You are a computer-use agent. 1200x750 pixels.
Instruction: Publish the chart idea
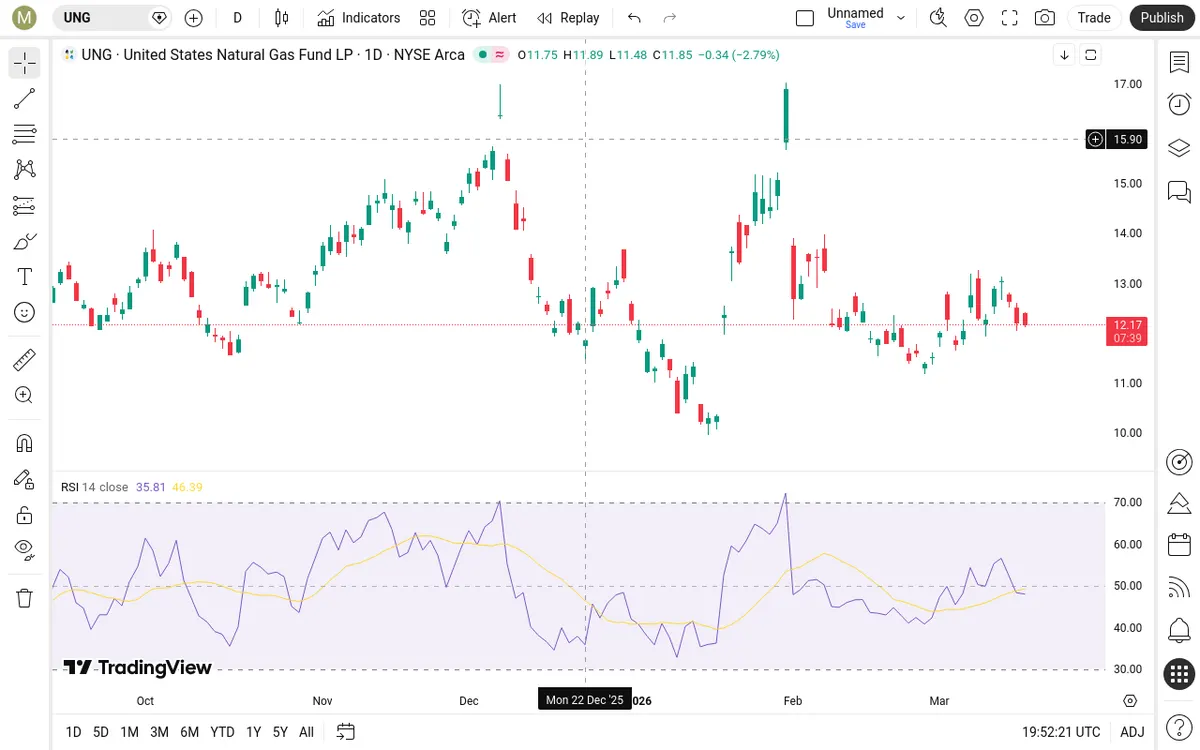1162,18
